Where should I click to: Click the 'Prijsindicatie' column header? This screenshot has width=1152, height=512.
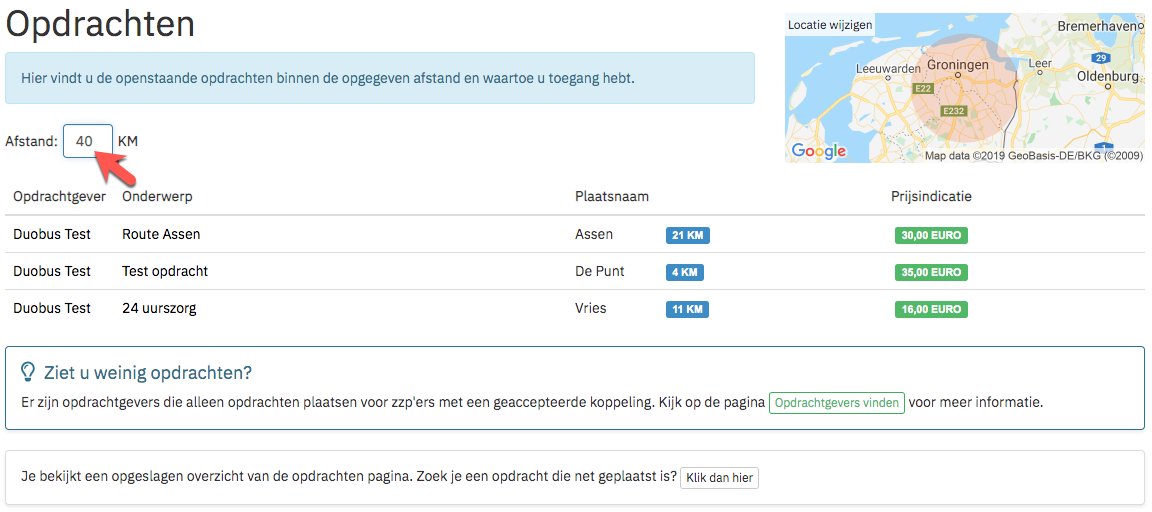(x=932, y=197)
